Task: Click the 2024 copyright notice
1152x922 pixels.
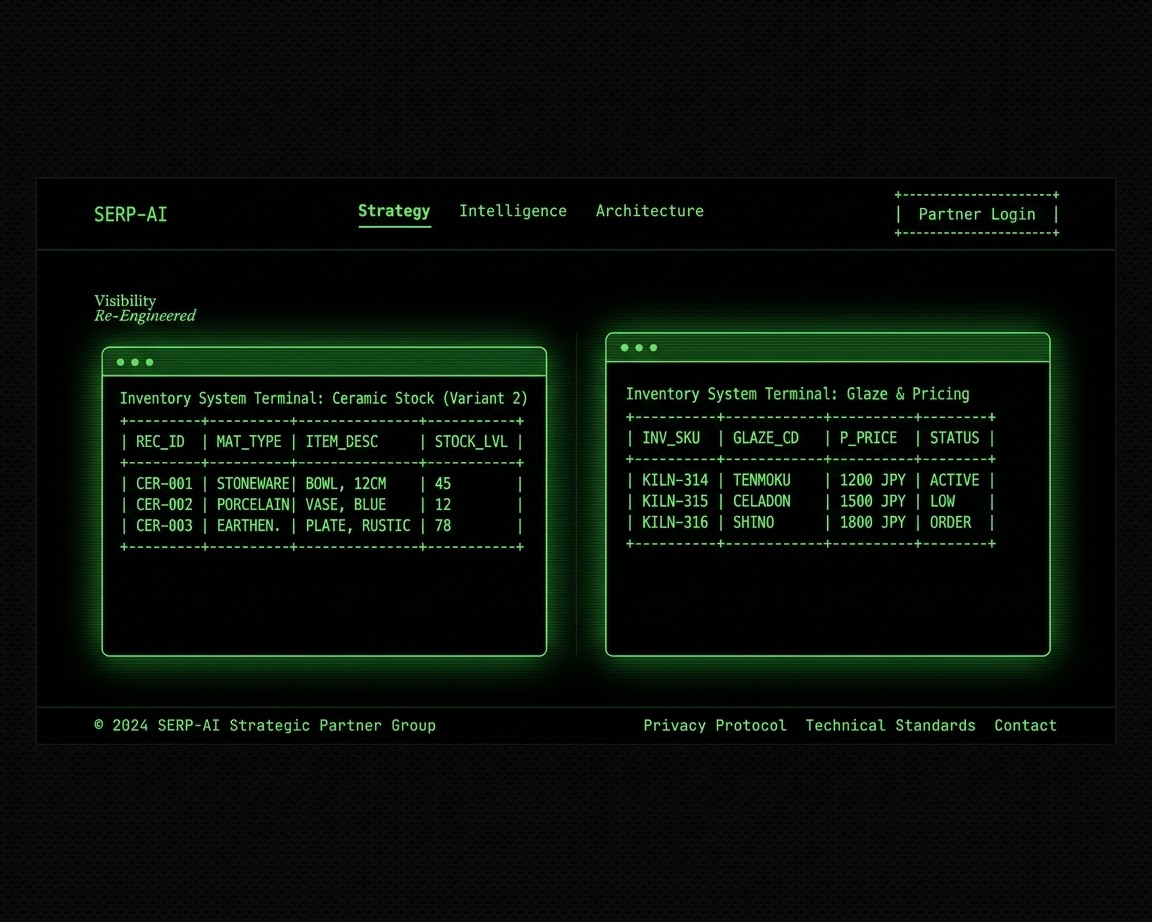Action: pos(265,725)
